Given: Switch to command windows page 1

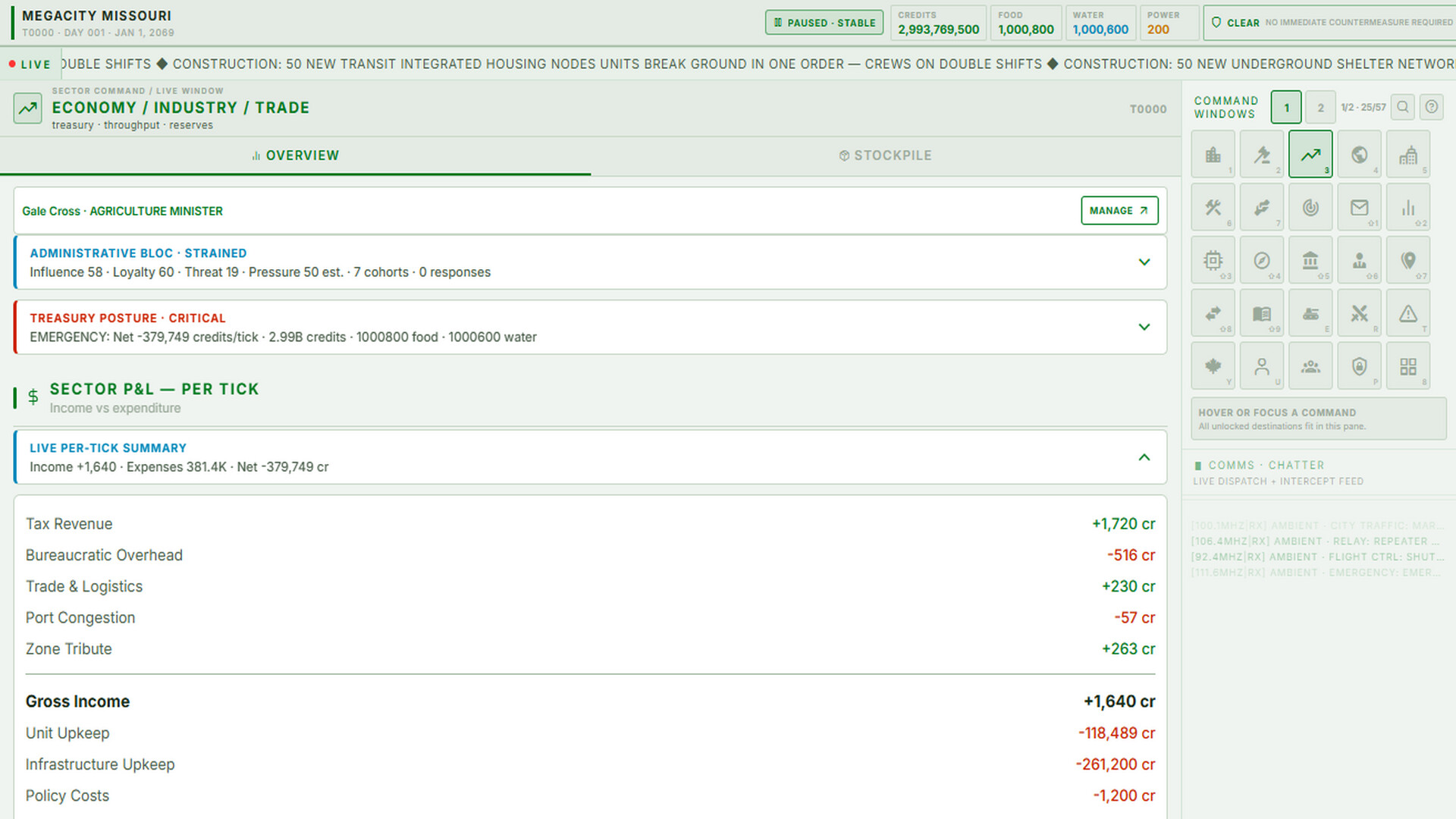Looking at the screenshot, I should pos(1286,107).
